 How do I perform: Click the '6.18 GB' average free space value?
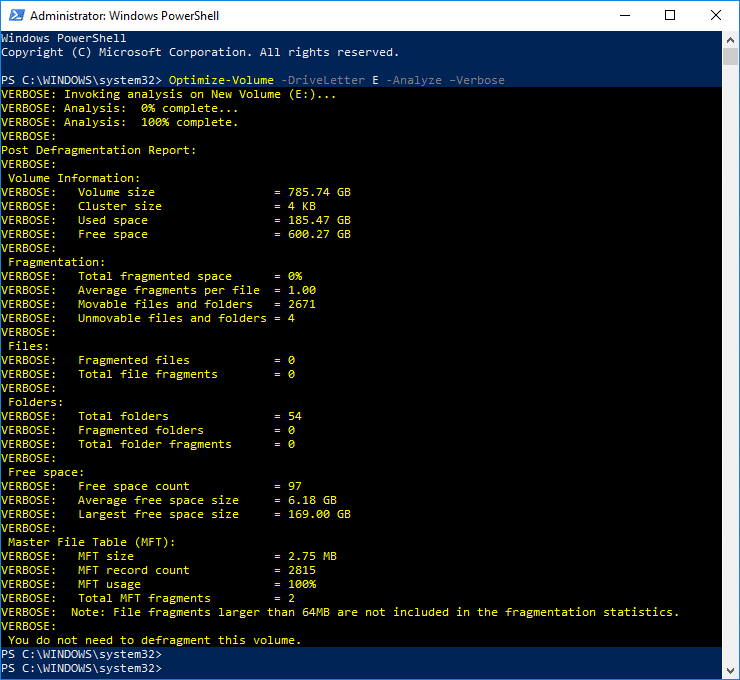point(312,500)
